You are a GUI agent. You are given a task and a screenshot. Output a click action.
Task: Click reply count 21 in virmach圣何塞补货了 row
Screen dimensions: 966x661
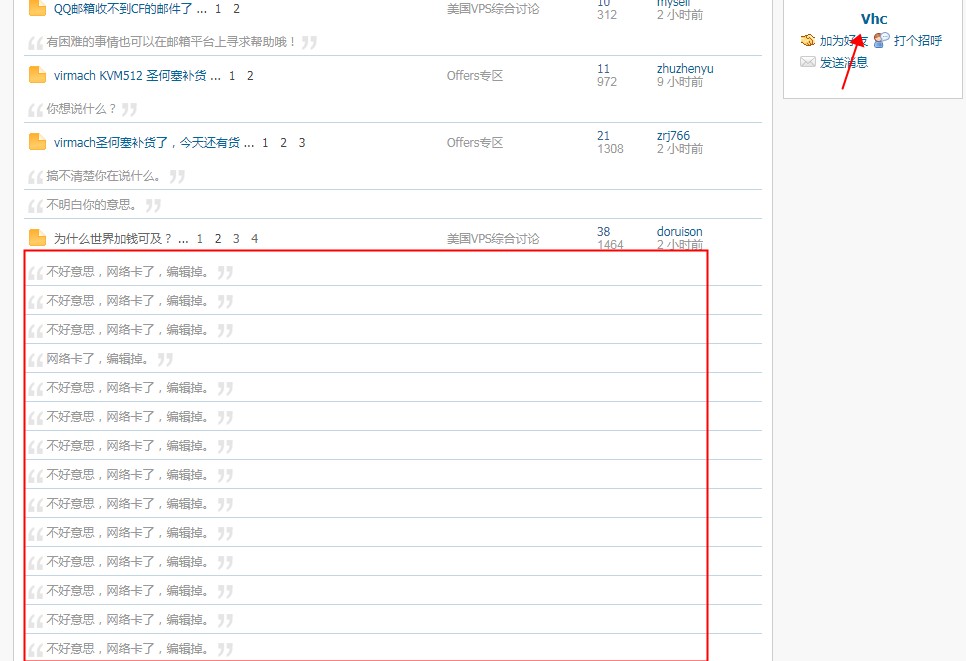[603, 136]
